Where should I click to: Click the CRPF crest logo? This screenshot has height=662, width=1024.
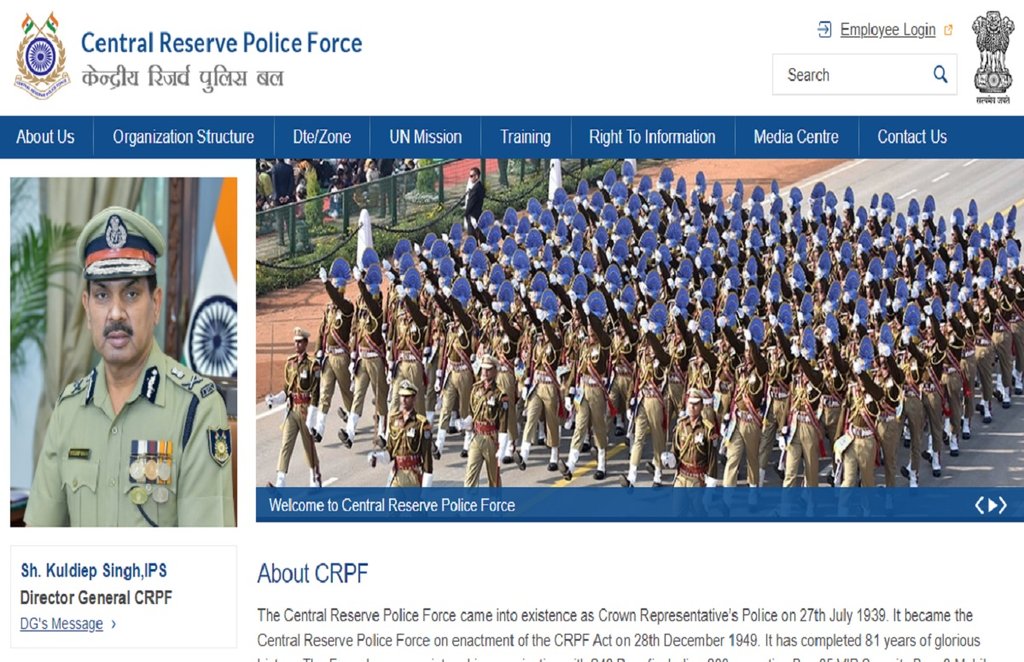pos(42,56)
